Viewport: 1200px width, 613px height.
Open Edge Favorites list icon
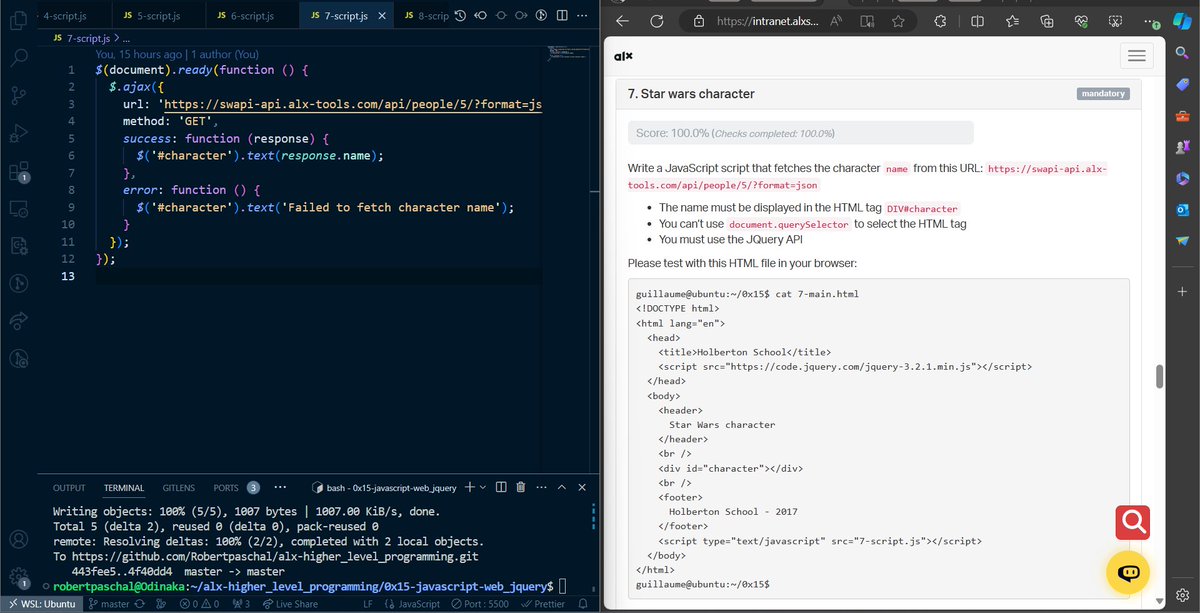[x=1012, y=21]
